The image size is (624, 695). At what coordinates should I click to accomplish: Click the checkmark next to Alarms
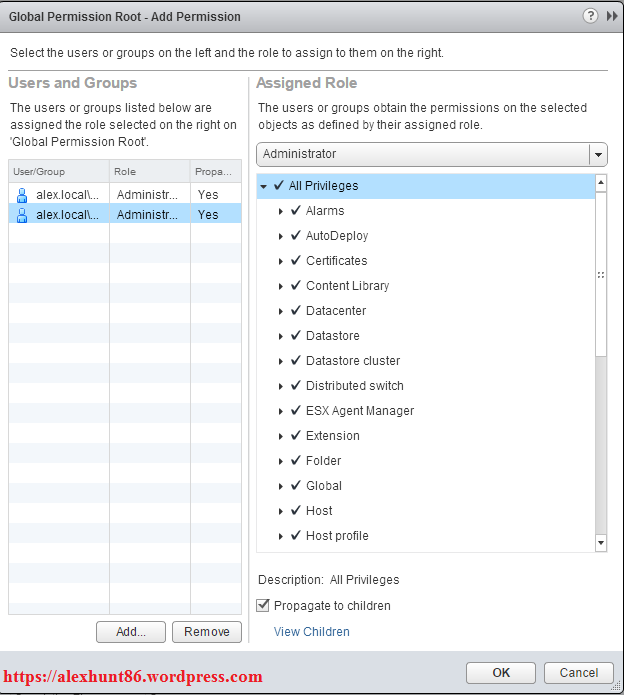296,211
